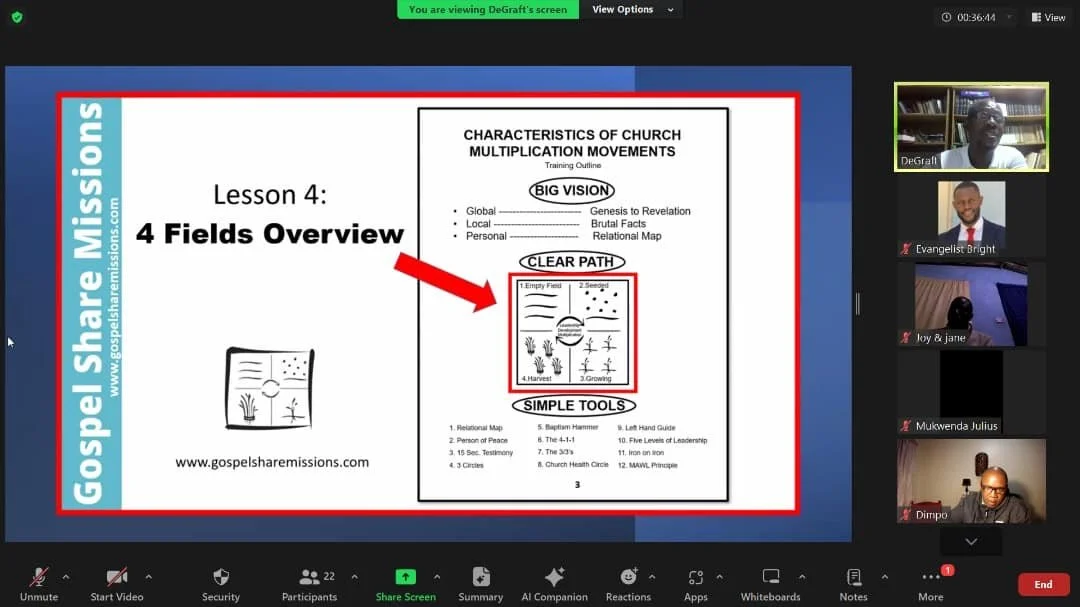Image resolution: width=1080 pixels, height=607 pixels.
Task: Open share options arrow beside Share Screen
Action: (x=437, y=577)
